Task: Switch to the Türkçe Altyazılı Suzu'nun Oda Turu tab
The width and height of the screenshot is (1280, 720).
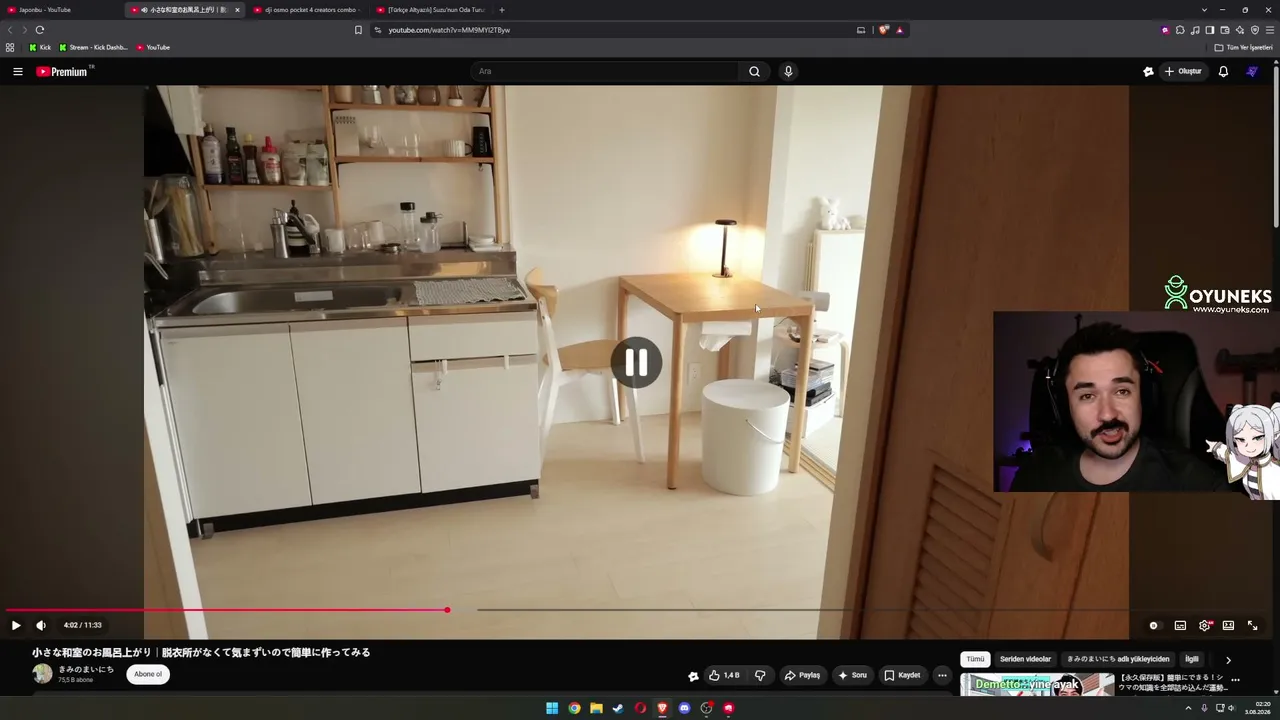Action: pyautogui.click(x=431, y=10)
